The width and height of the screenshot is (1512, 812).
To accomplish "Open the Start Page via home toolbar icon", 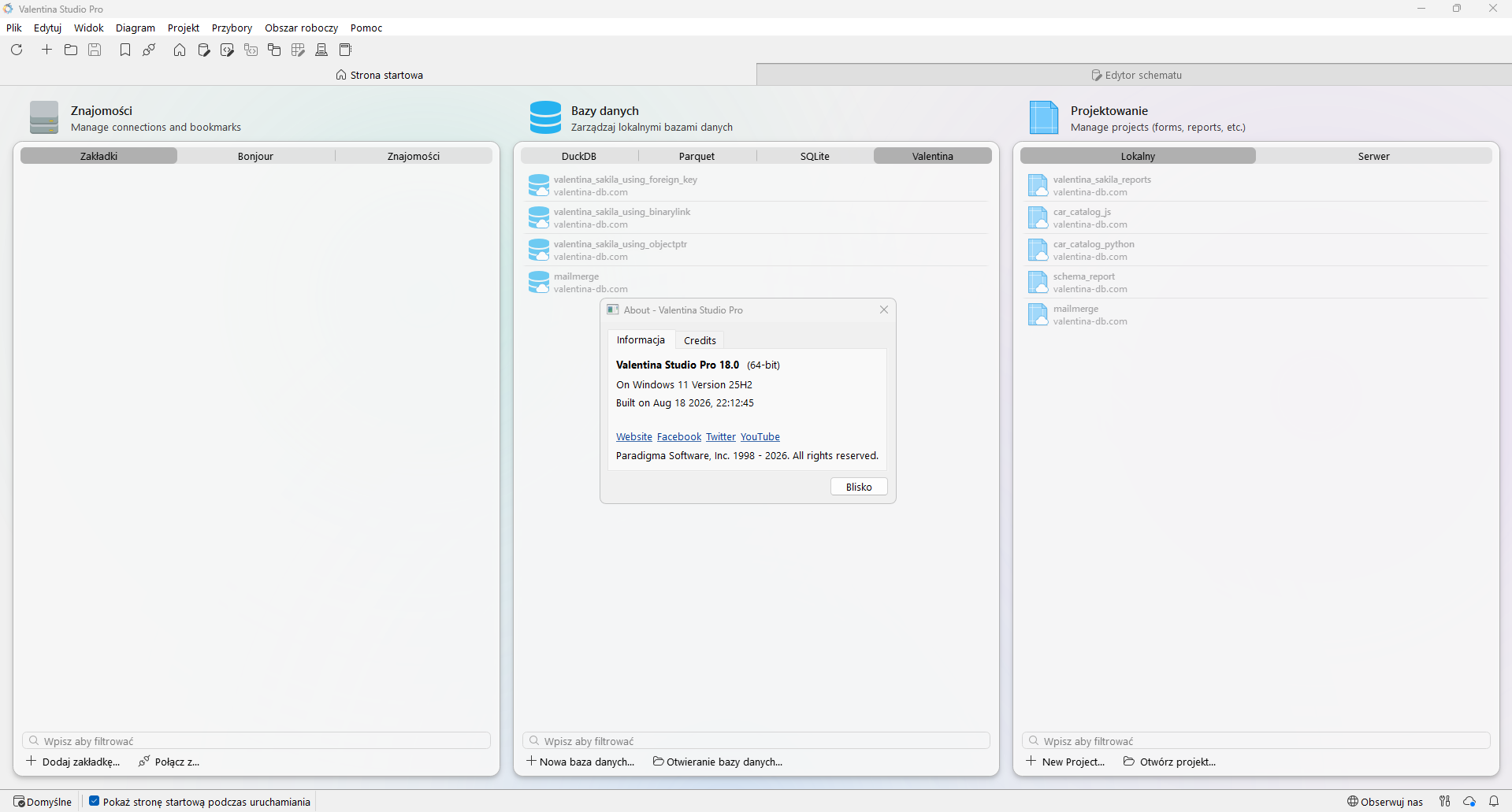I will tap(180, 50).
